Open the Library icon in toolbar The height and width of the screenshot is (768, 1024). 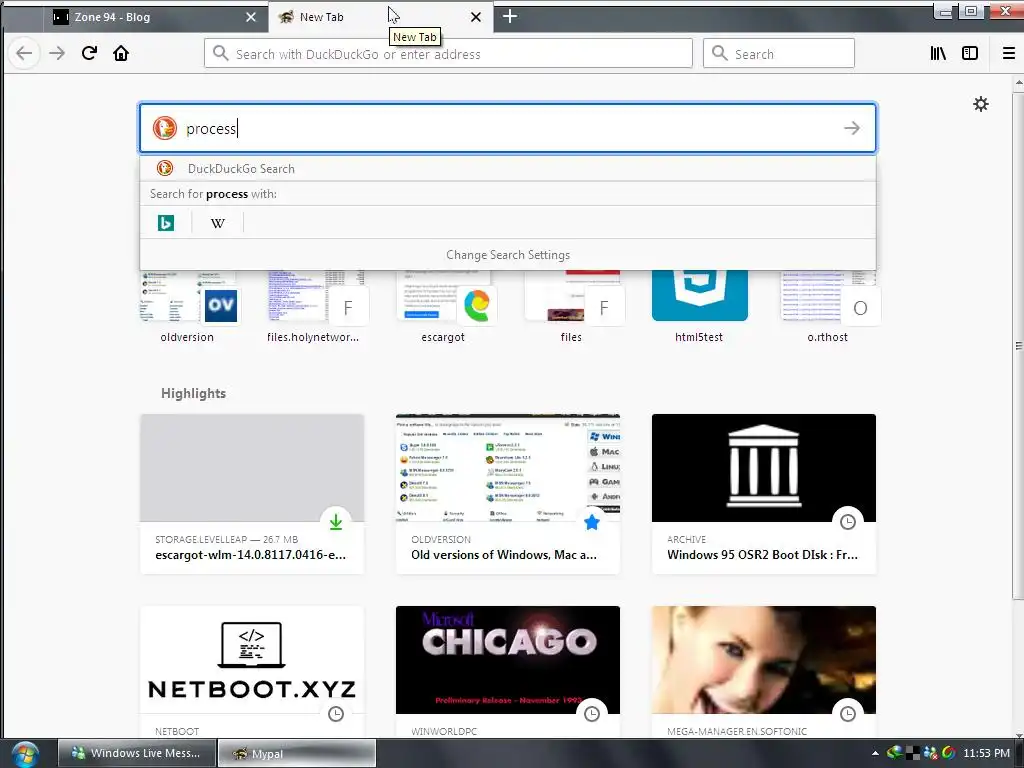(938, 54)
